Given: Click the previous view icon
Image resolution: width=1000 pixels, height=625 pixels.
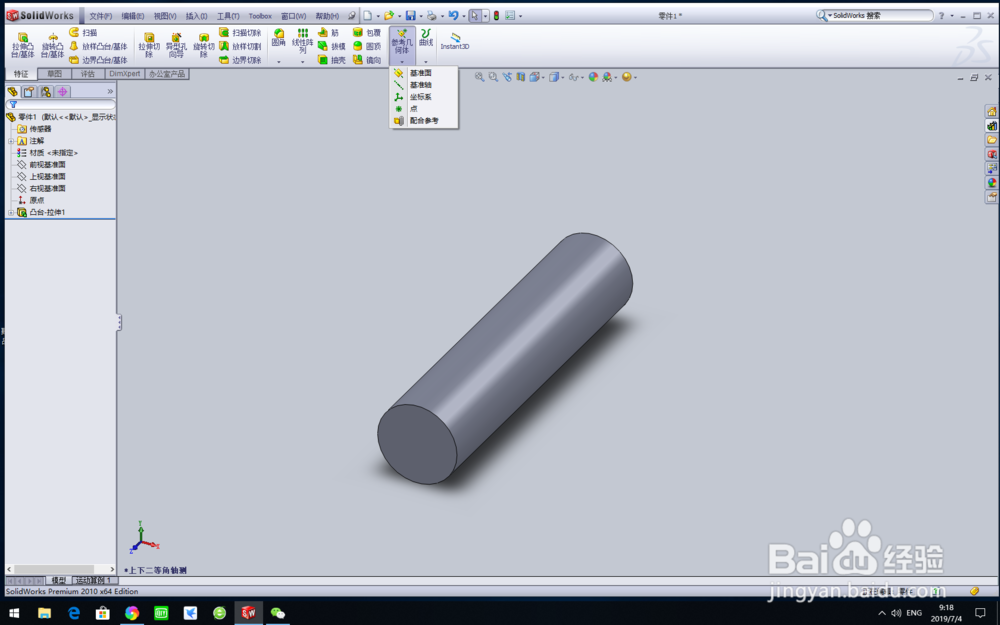Looking at the screenshot, I should [x=507, y=77].
